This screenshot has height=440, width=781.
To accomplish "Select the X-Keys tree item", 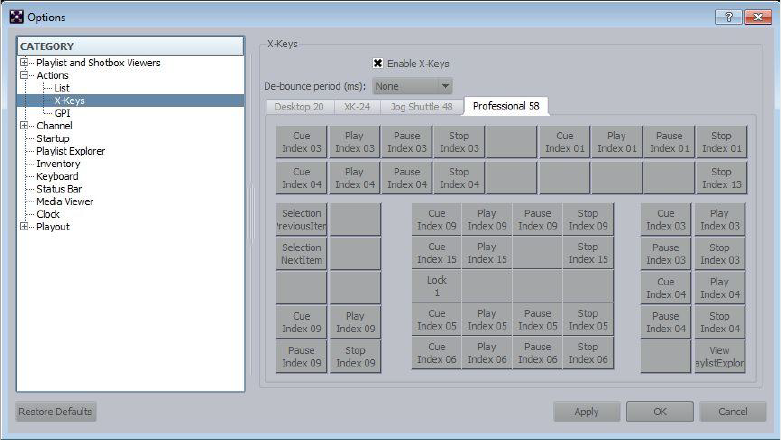I will coord(69,100).
